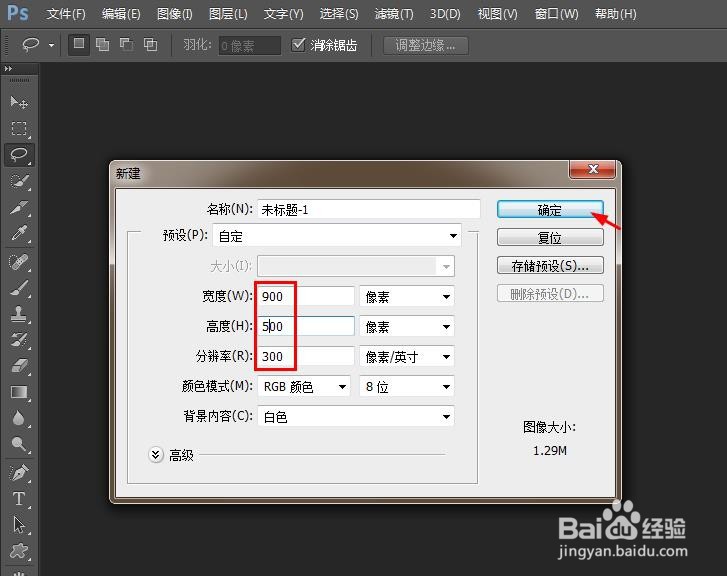This screenshot has width=727, height=576.
Task: Select the Pen tool
Action: coord(19,473)
